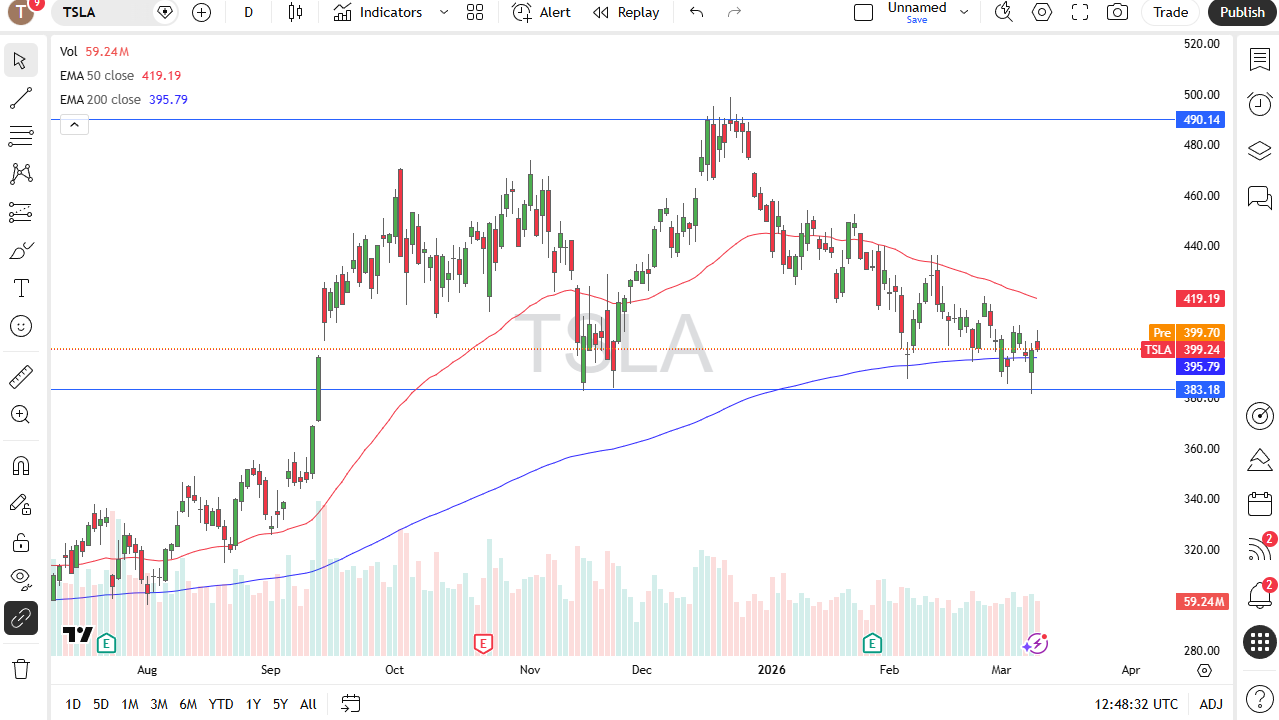Toggle stay in drawing mode

(20, 504)
